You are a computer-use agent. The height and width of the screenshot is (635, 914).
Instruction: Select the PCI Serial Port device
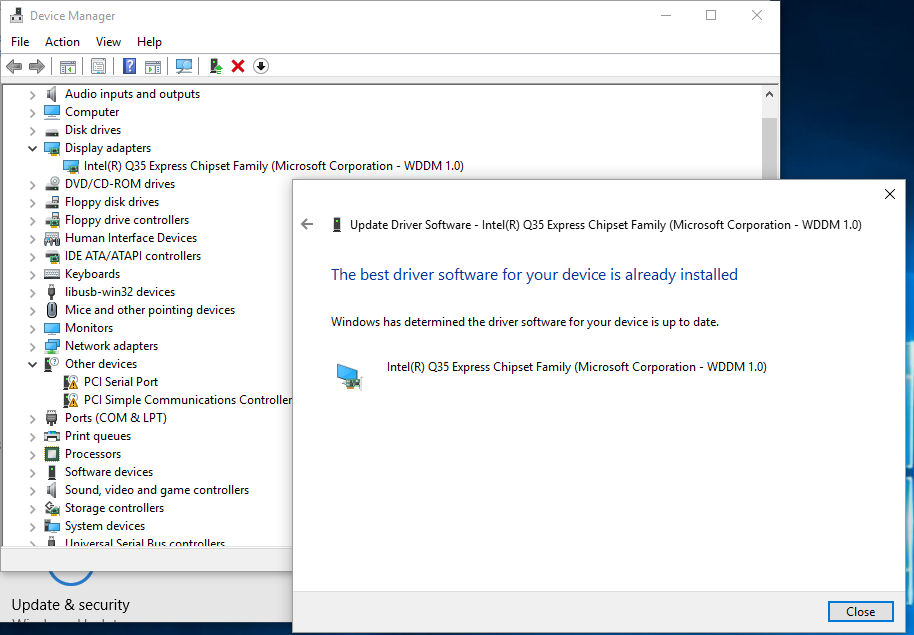tap(121, 382)
